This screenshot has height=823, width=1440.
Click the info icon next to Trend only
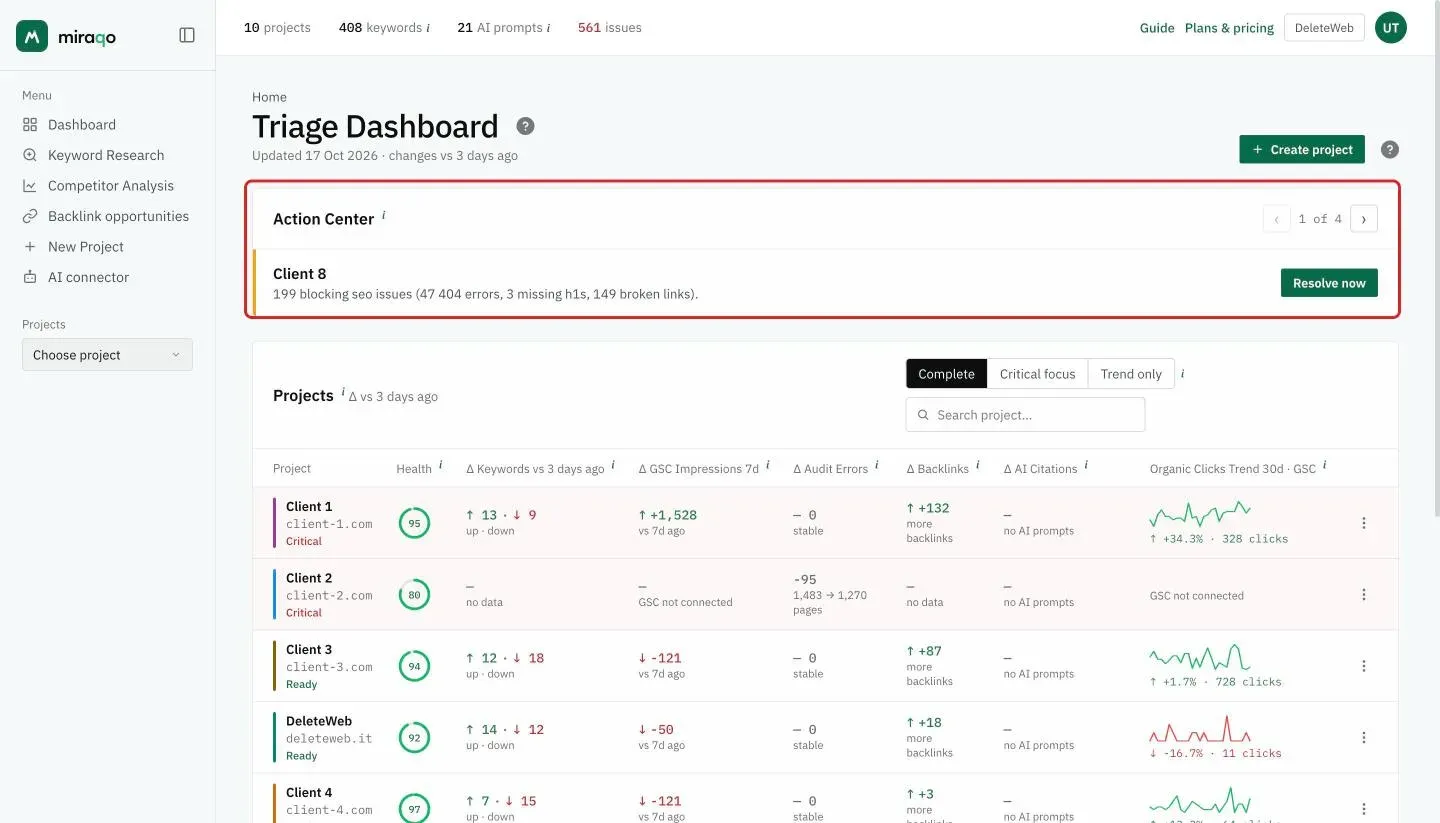pos(1183,373)
